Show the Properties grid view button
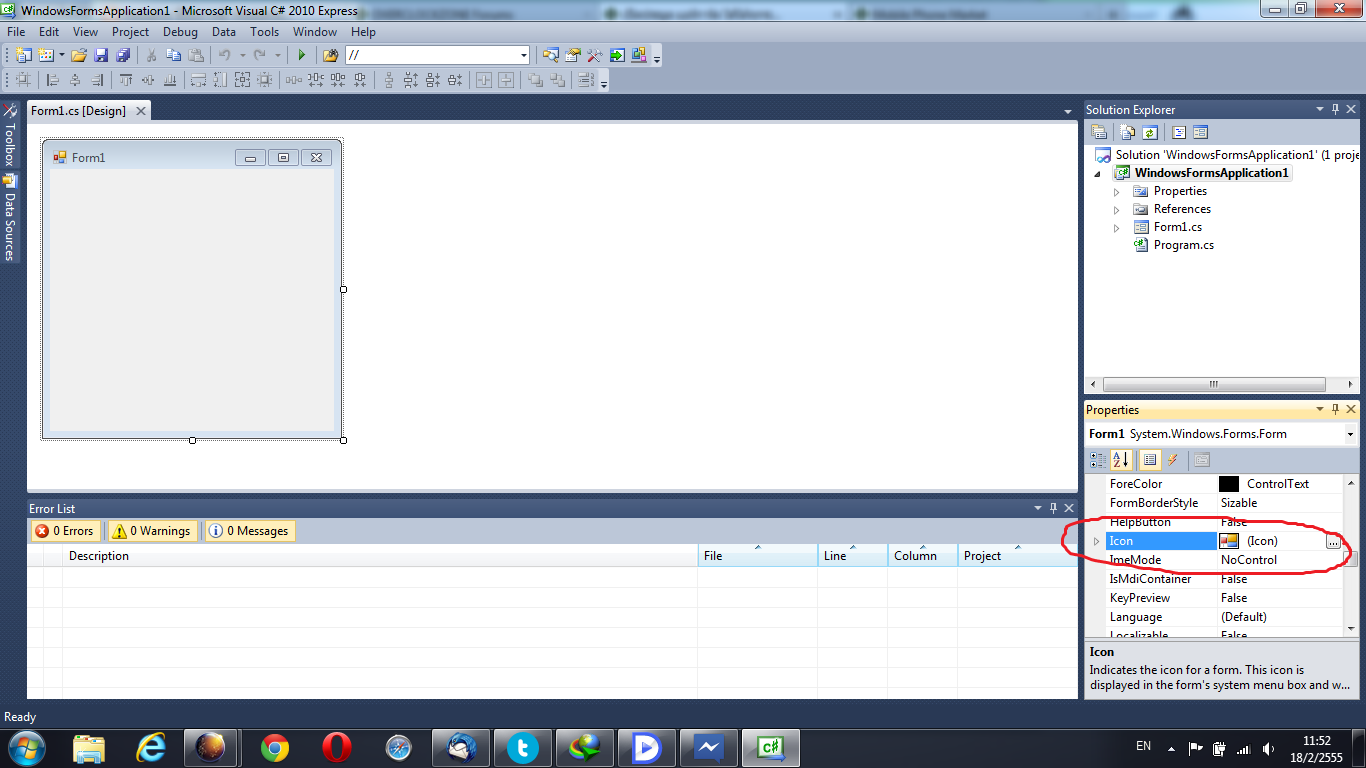The image size is (1366, 768). click(1150, 460)
